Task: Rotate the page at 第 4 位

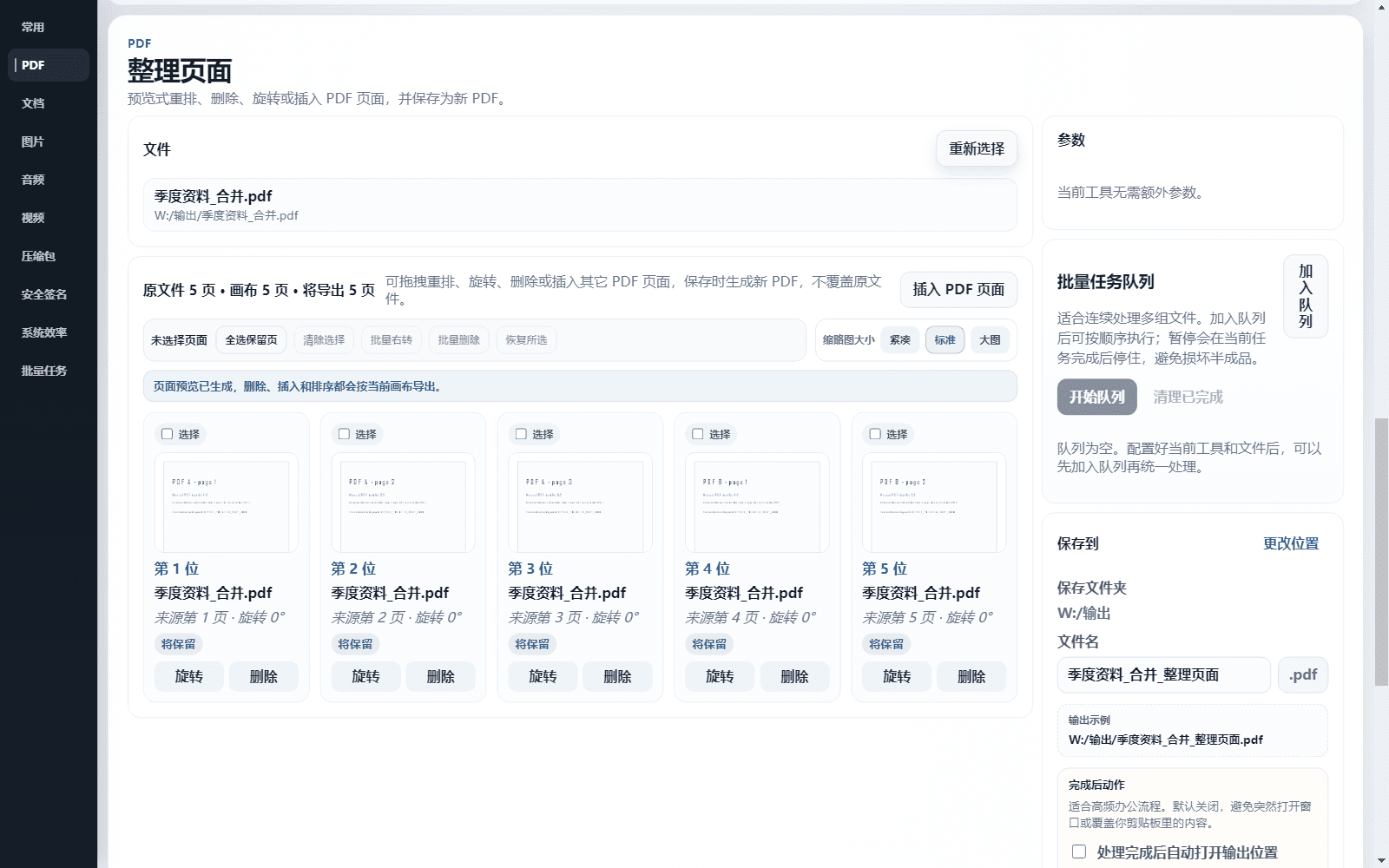Action: click(720, 676)
